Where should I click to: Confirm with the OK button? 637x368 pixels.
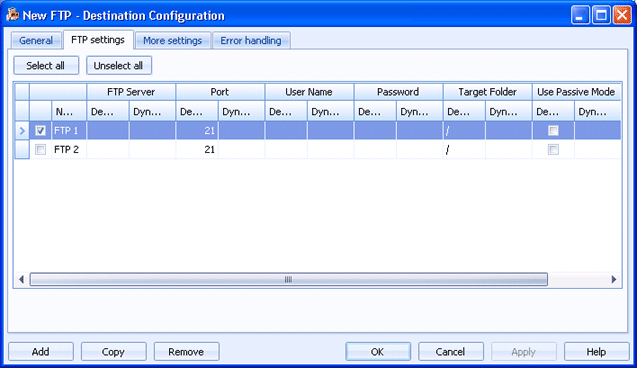pyautogui.click(x=378, y=352)
